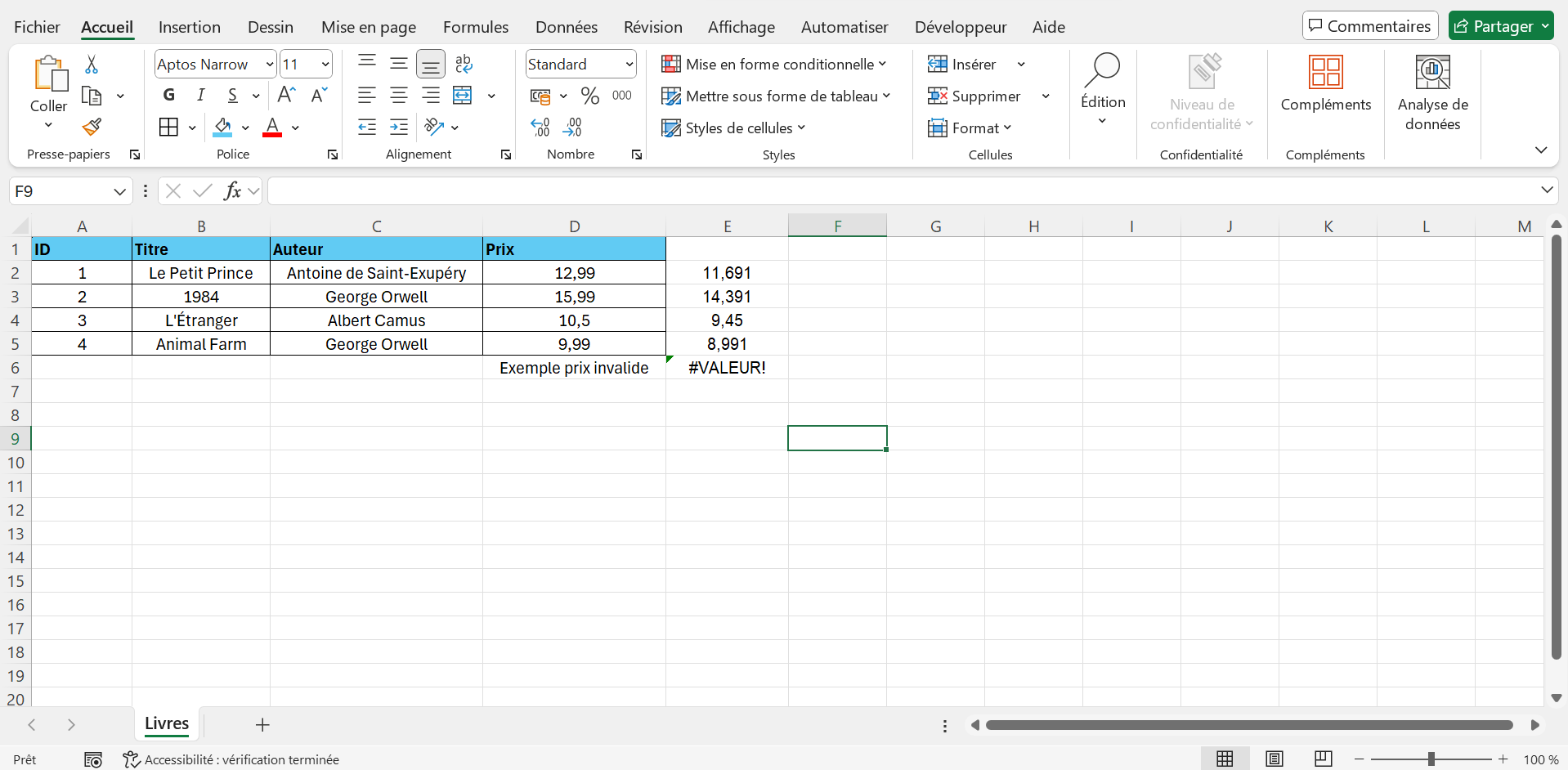Switch to the Données tab
The width and height of the screenshot is (1568, 770).
(x=567, y=27)
